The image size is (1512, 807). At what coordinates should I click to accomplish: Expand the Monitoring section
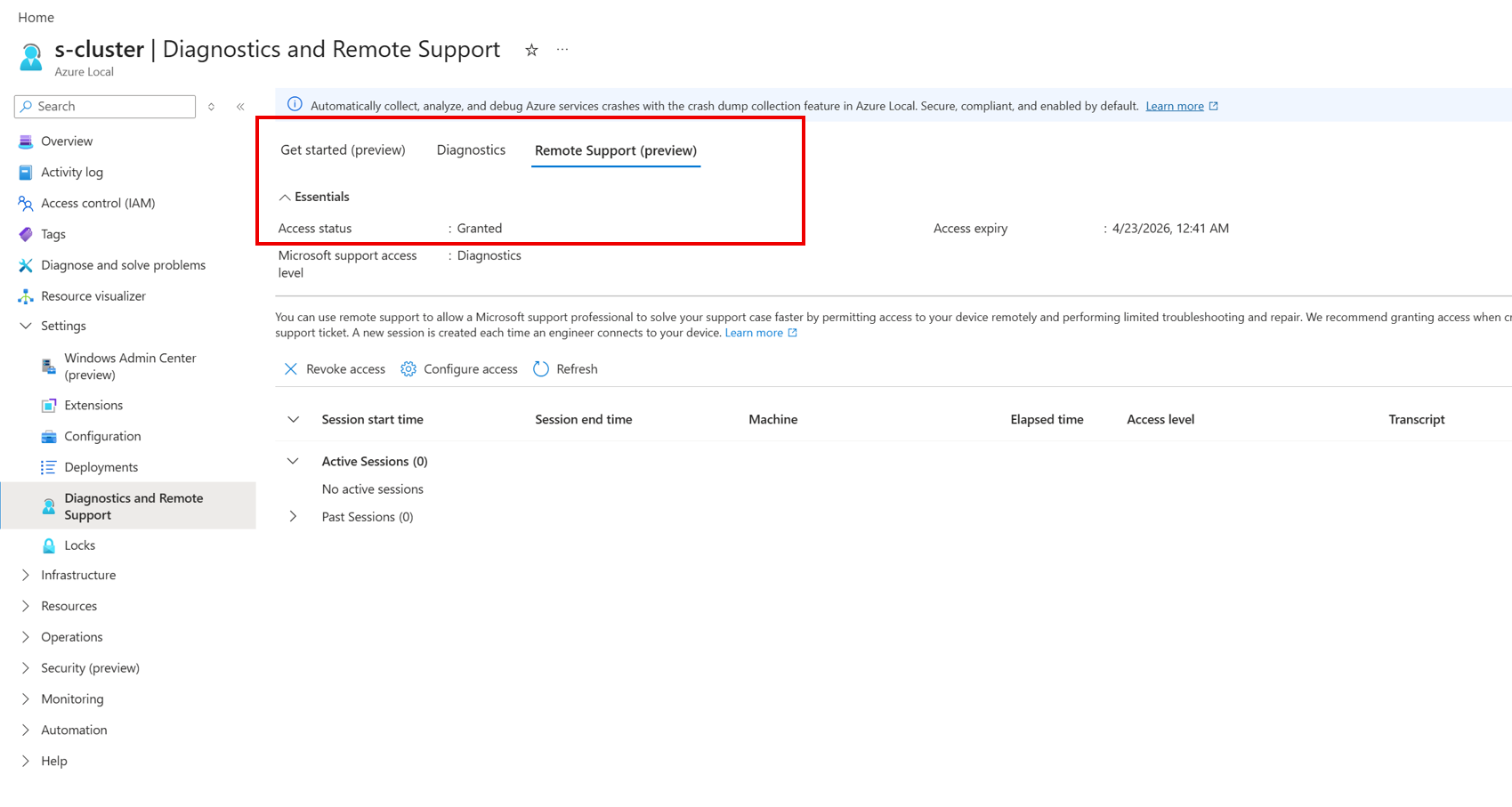(26, 699)
